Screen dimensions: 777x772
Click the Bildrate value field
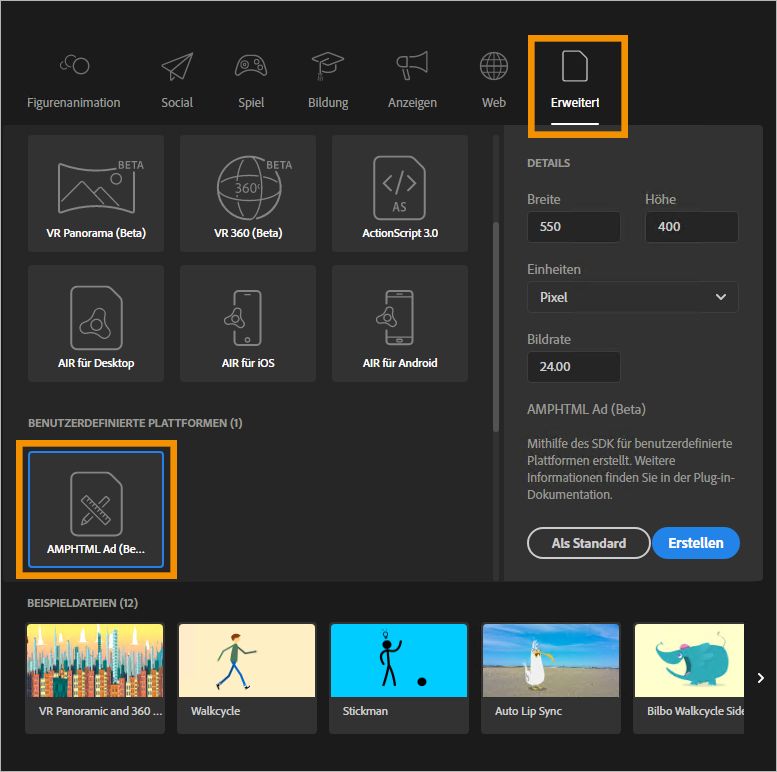click(573, 367)
